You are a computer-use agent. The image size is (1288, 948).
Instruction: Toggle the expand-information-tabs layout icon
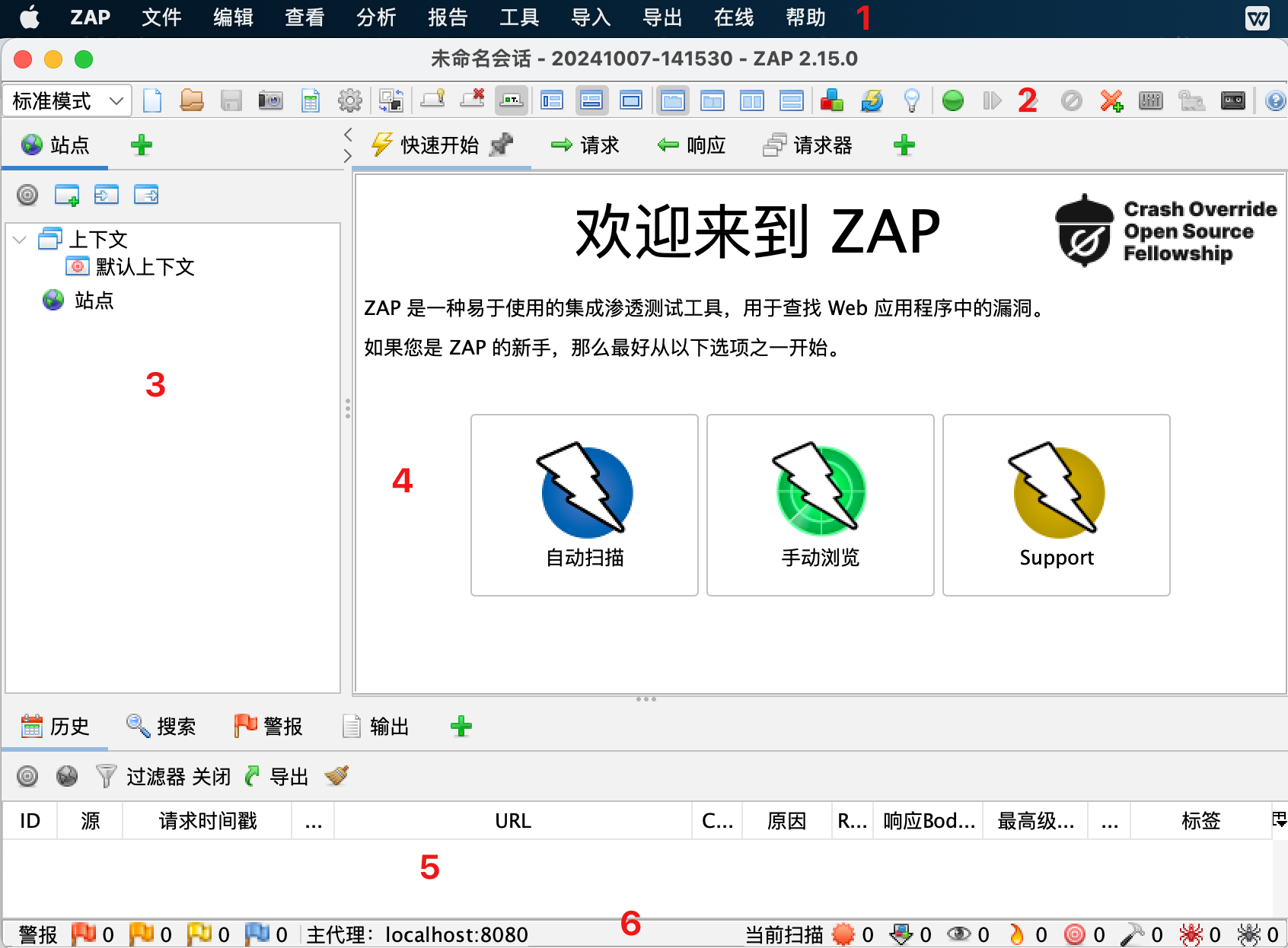591,100
